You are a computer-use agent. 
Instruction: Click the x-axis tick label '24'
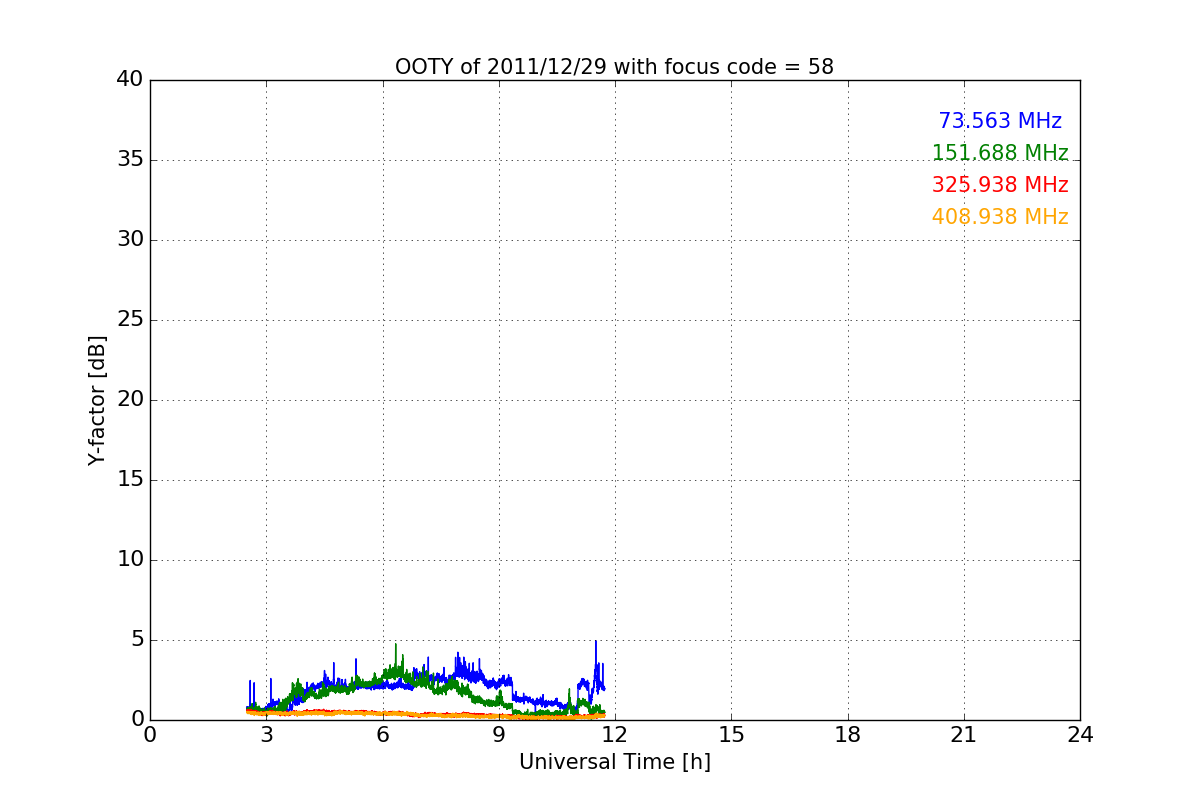pos(1080,735)
